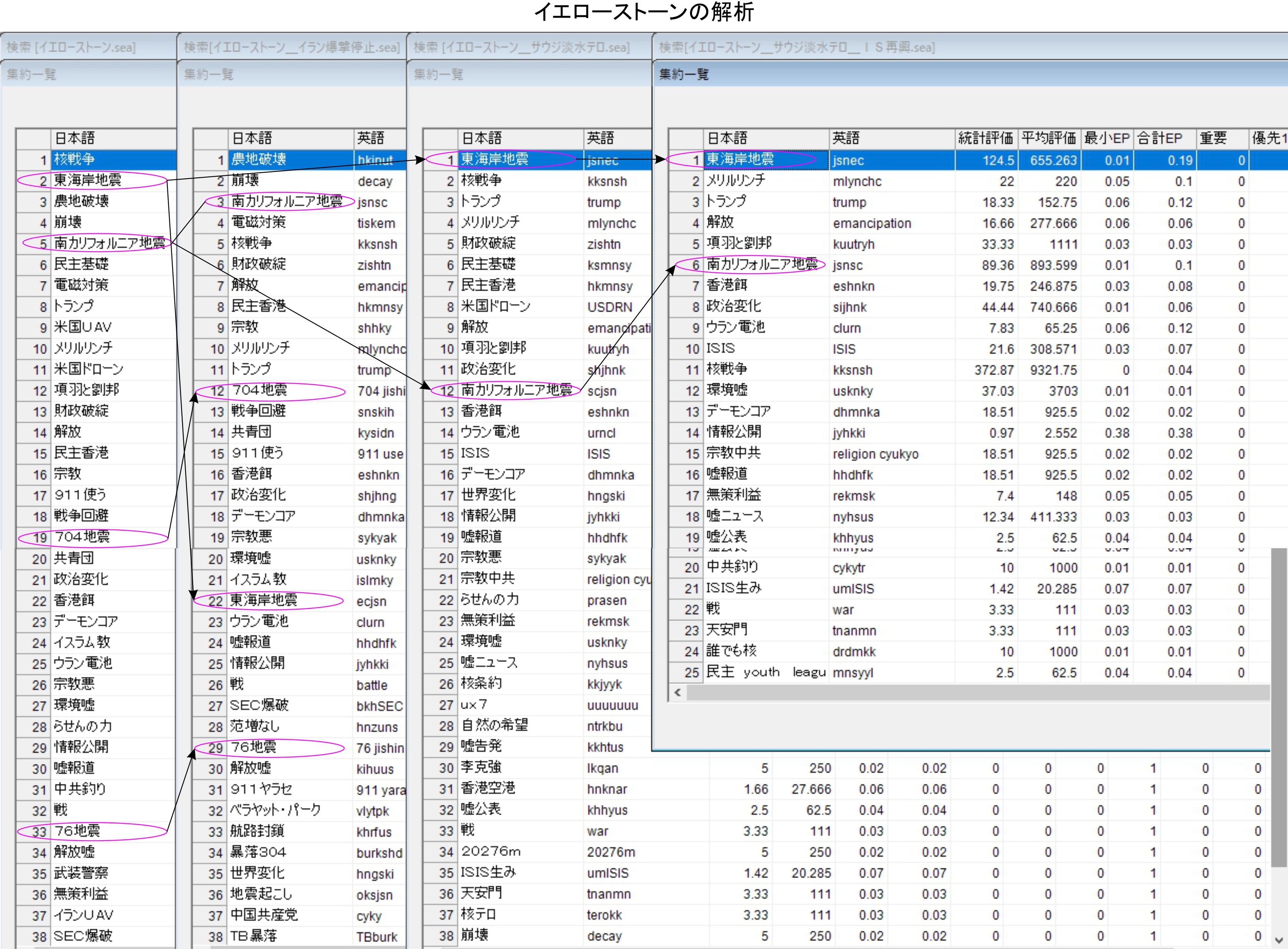Click vertical scrollbar down arrow
The height and width of the screenshot is (949, 1288).
click(x=1279, y=941)
